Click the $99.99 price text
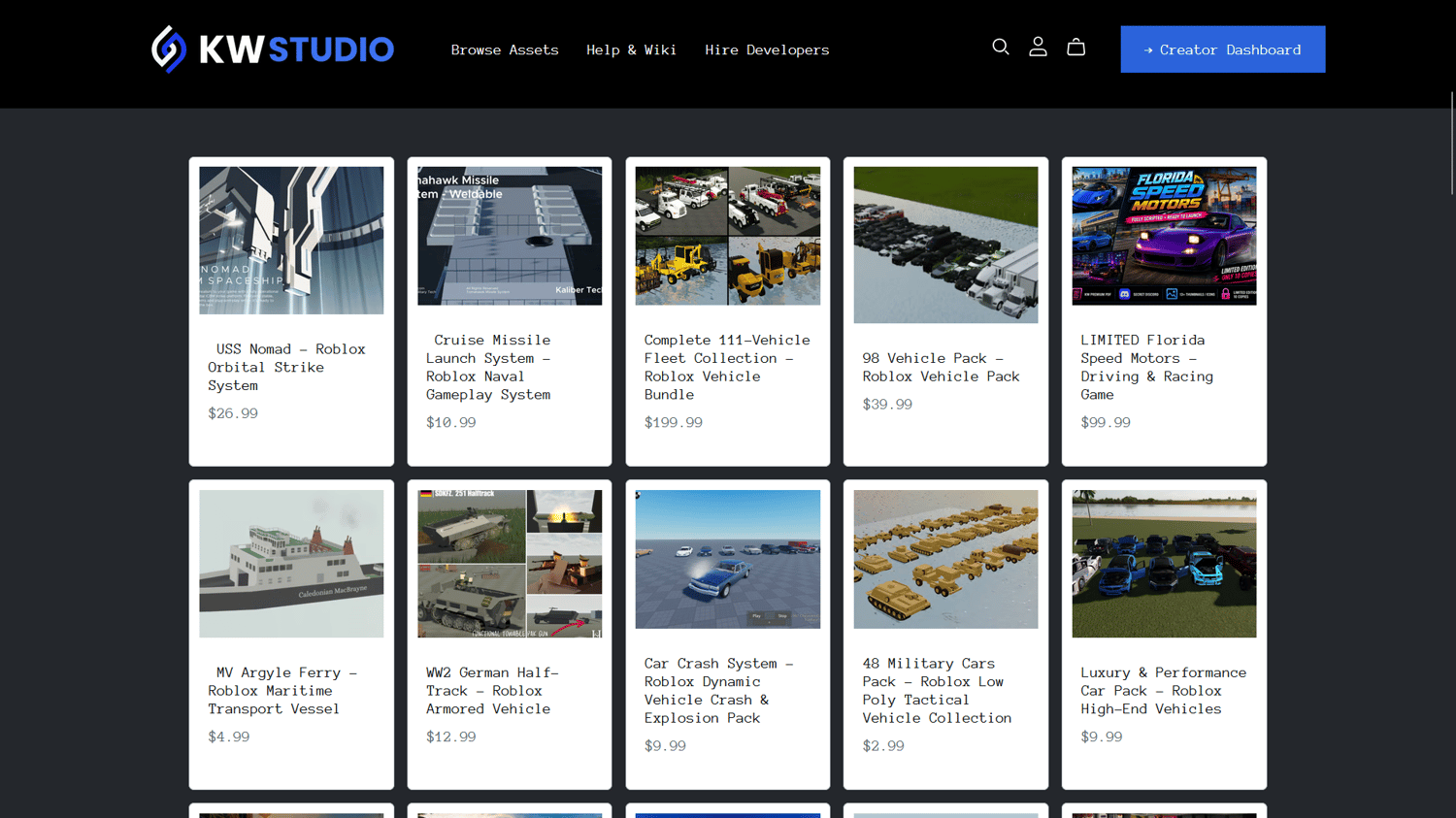Viewport: 1456px width, 818px height. point(1106,422)
